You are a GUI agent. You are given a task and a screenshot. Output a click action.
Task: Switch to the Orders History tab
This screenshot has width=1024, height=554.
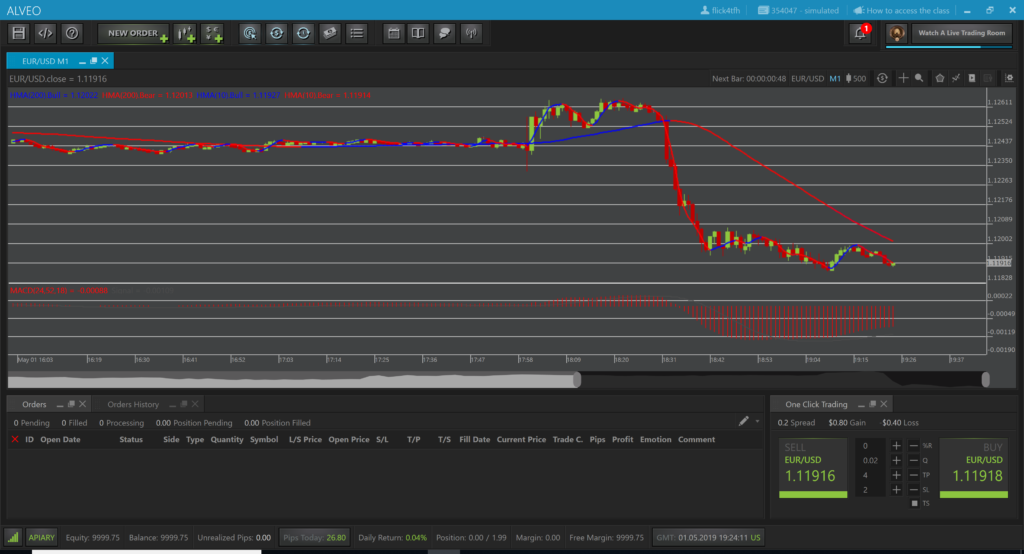133,404
